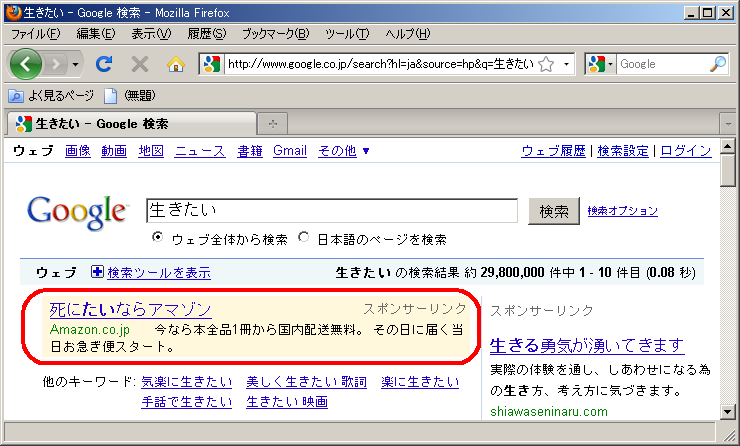This screenshot has width=740, height=446.
Task: Go to the home page via house icon
Action: point(176,64)
